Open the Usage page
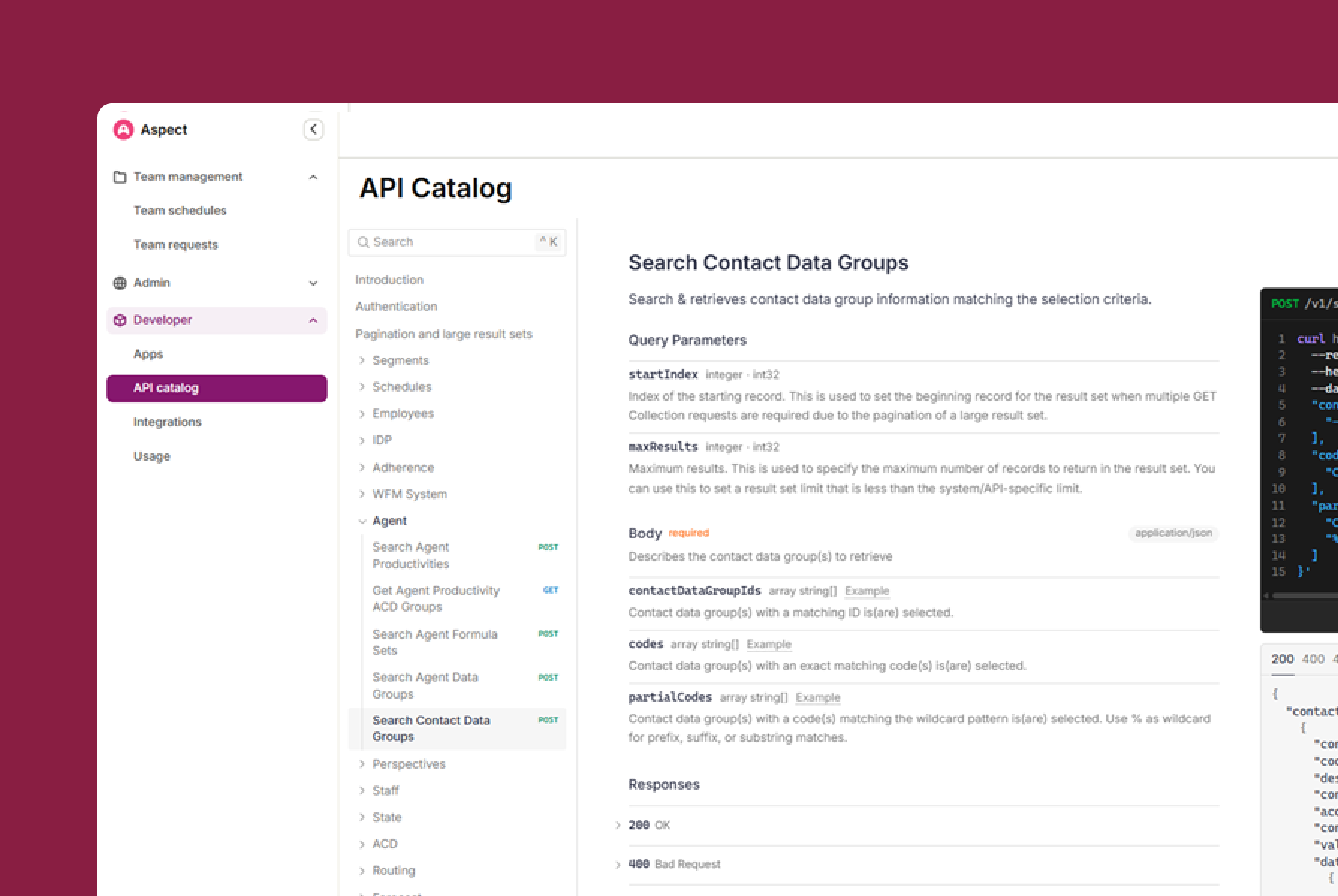This screenshot has height=896, width=1338. [152, 456]
